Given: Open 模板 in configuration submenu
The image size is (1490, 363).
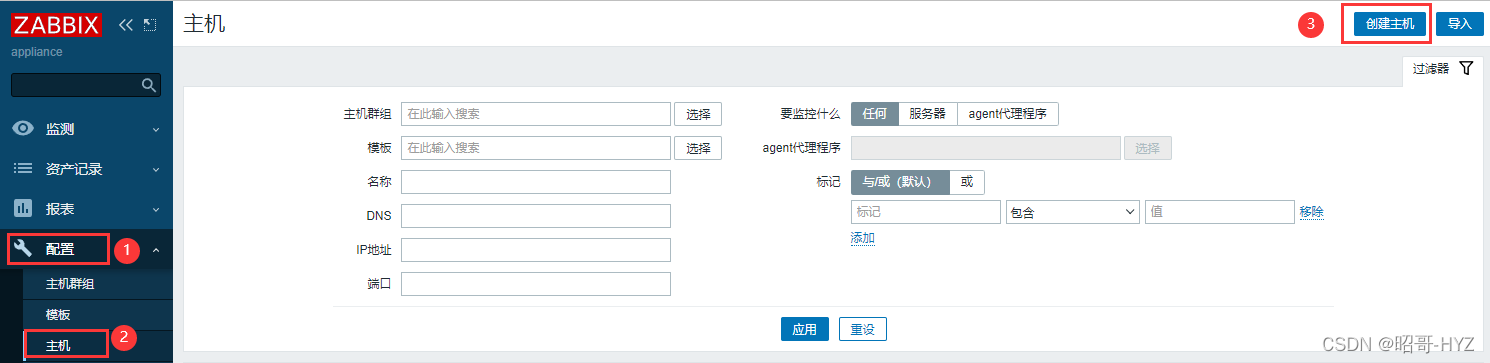Looking at the screenshot, I should point(58,315).
